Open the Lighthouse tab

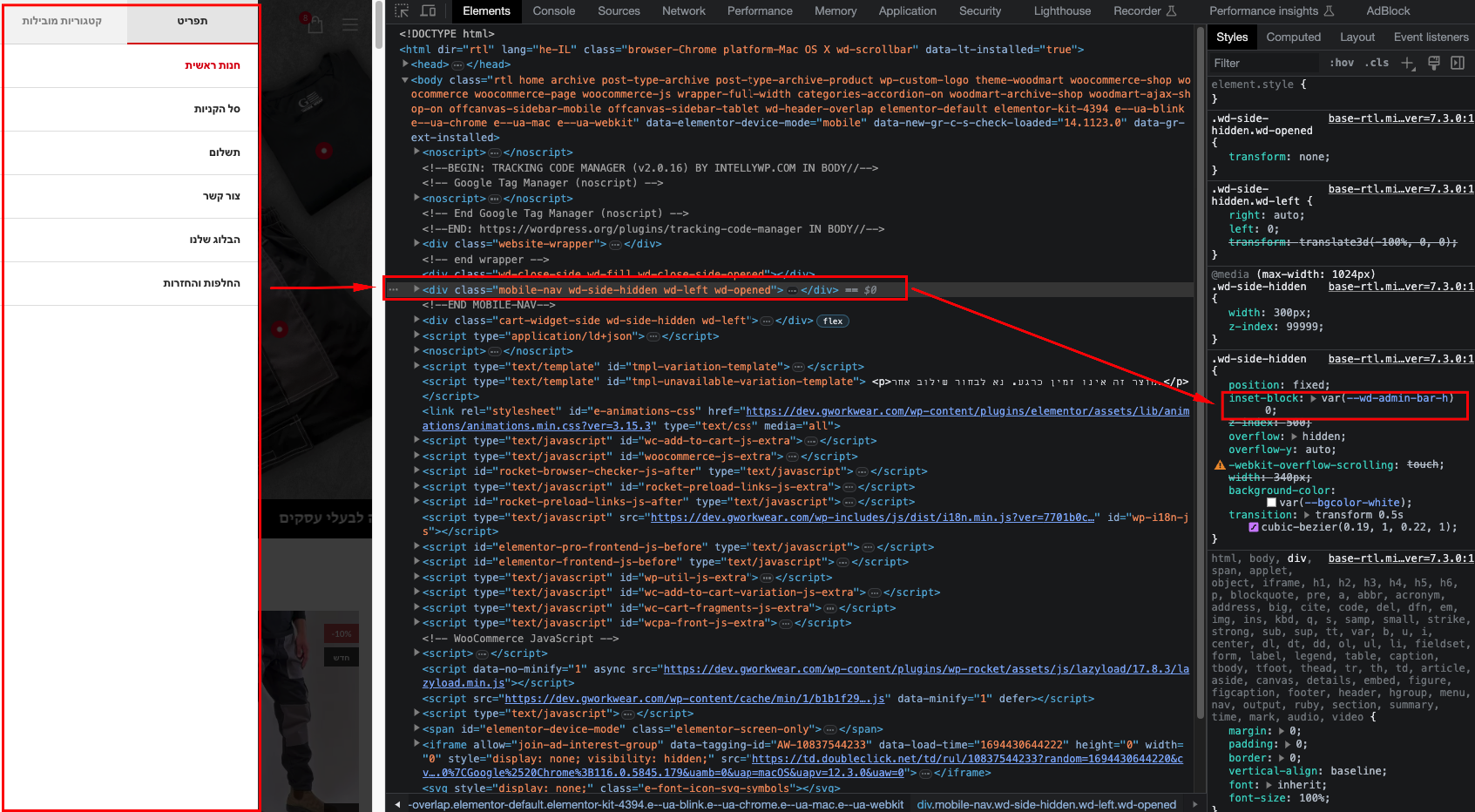[x=1062, y=10]
